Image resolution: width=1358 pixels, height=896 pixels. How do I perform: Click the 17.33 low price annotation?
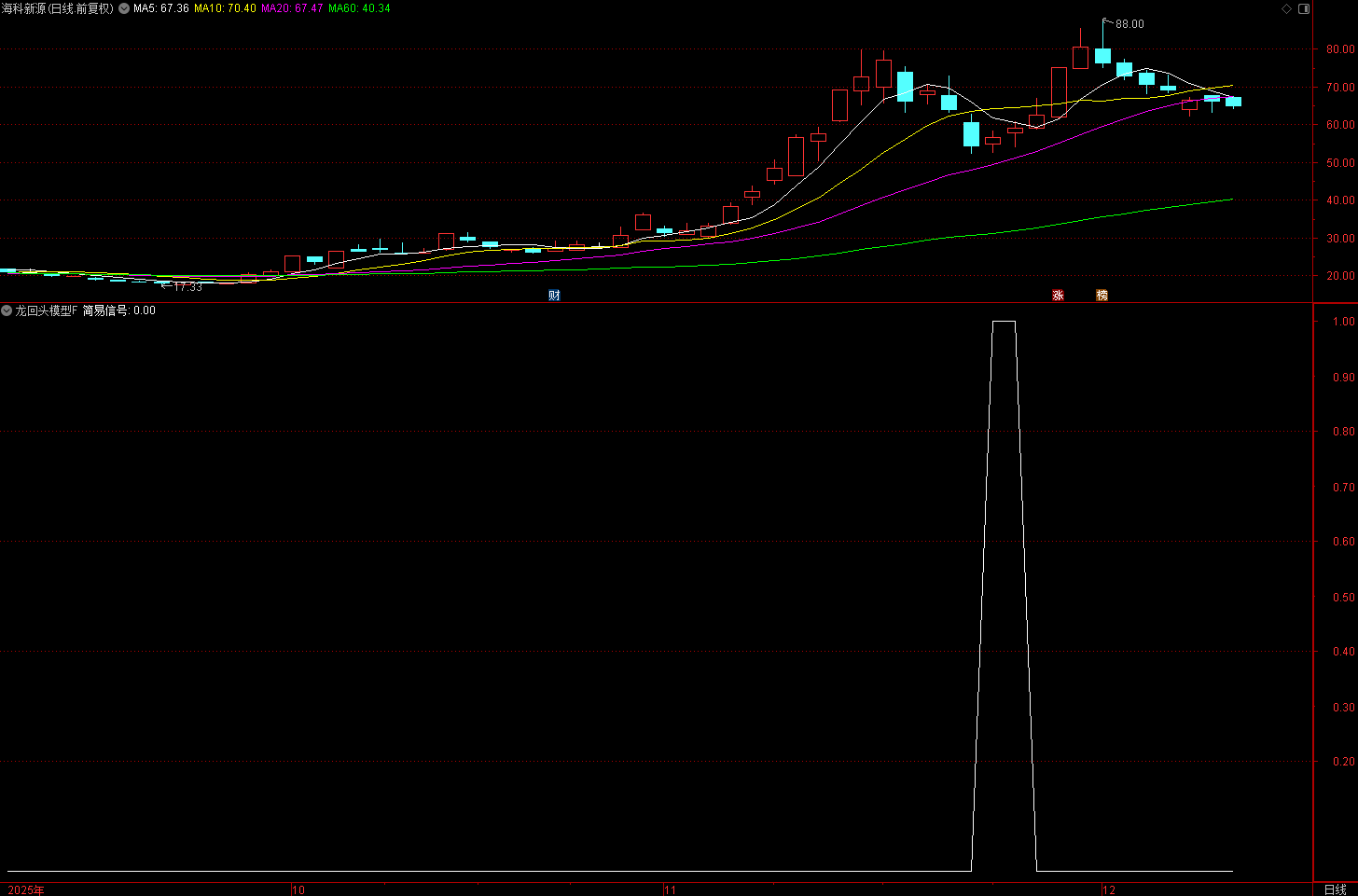(187, 287)
